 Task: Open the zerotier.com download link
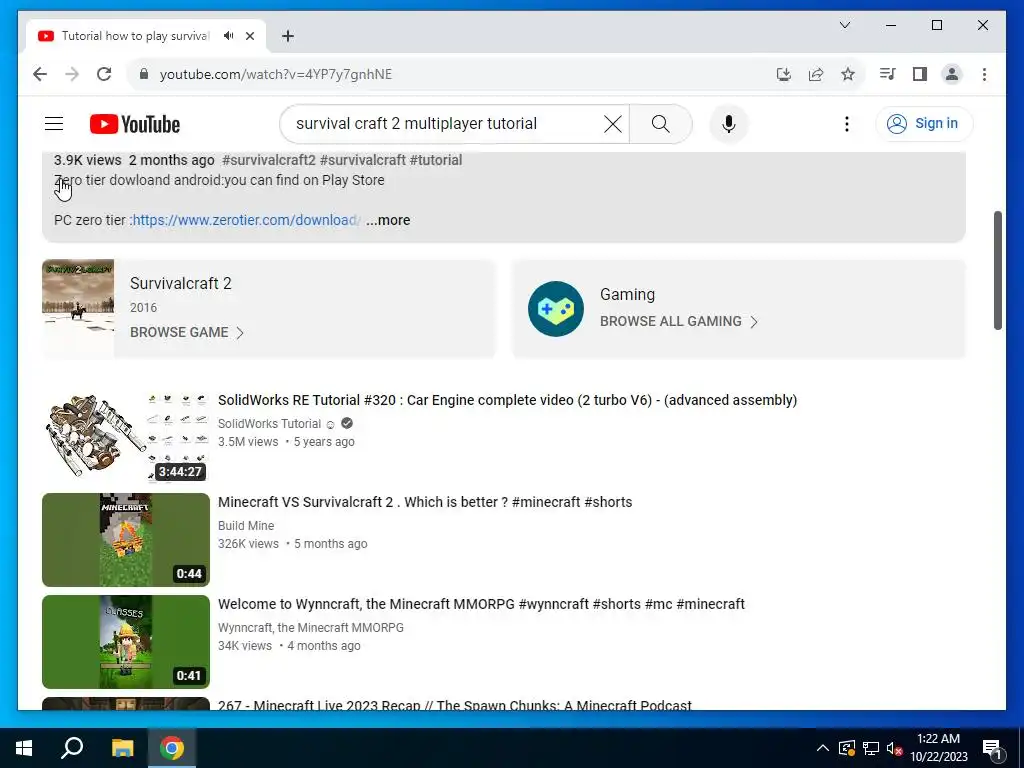[246, 220]
